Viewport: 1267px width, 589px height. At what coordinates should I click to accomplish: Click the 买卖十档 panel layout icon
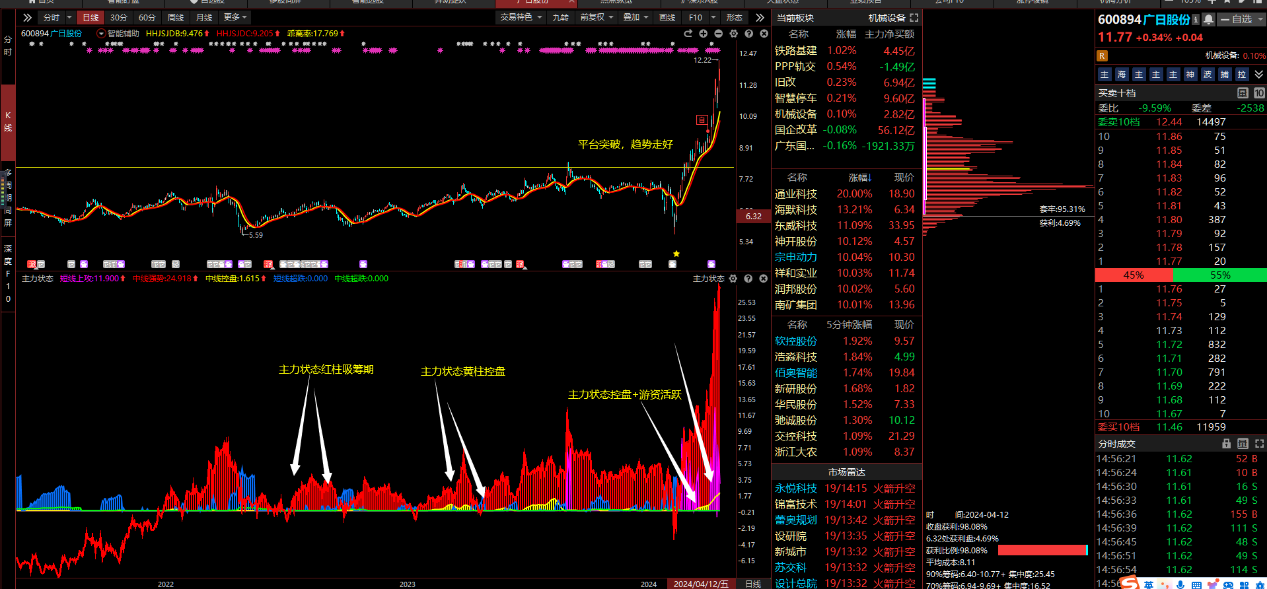coord(1243,93)
